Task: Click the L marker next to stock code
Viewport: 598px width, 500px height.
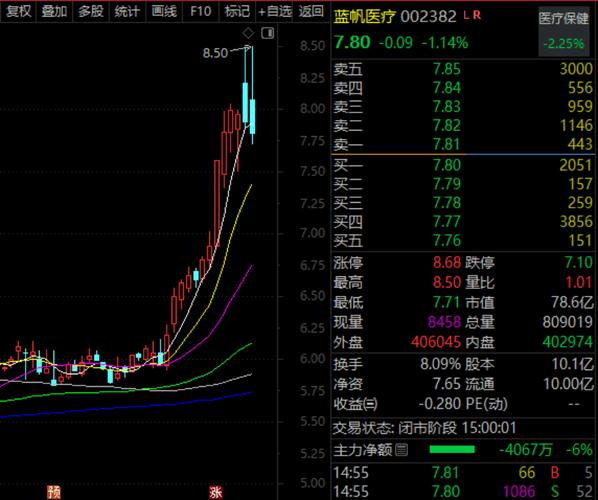Action: click(x=466, y=15)
